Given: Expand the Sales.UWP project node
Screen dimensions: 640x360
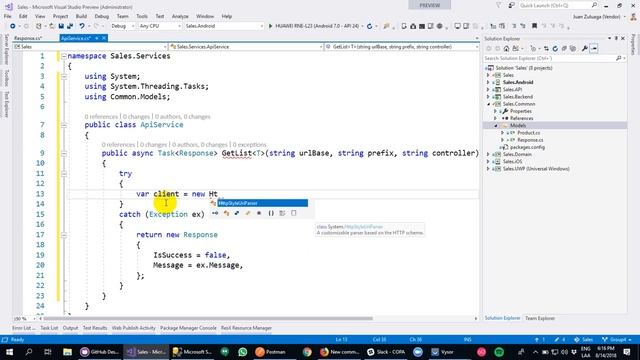Looking at the screenshot, I should coord(488,169).
